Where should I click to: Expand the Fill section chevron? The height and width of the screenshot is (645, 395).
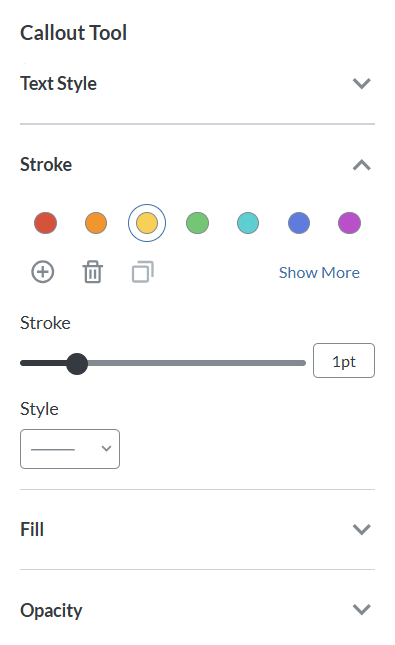pos(362,529)
